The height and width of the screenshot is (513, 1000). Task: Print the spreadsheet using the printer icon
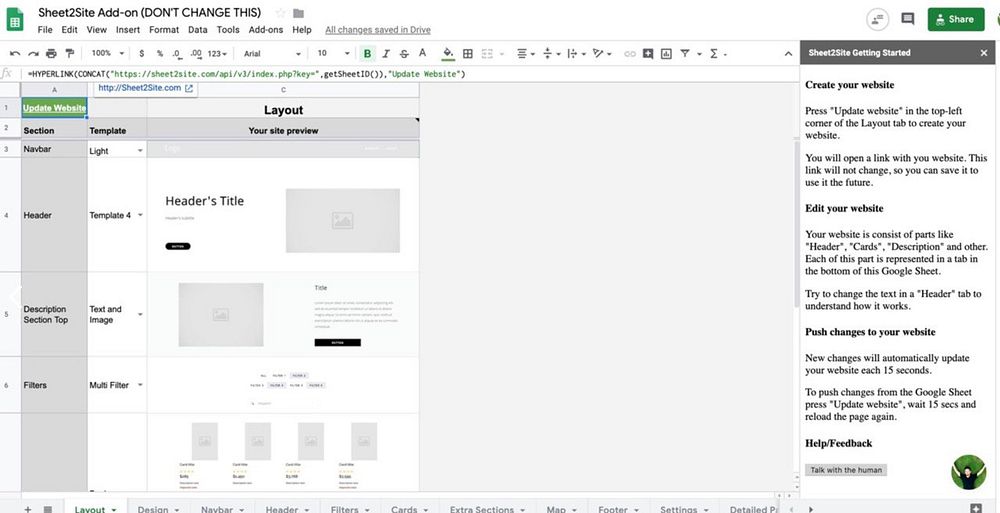51,54
